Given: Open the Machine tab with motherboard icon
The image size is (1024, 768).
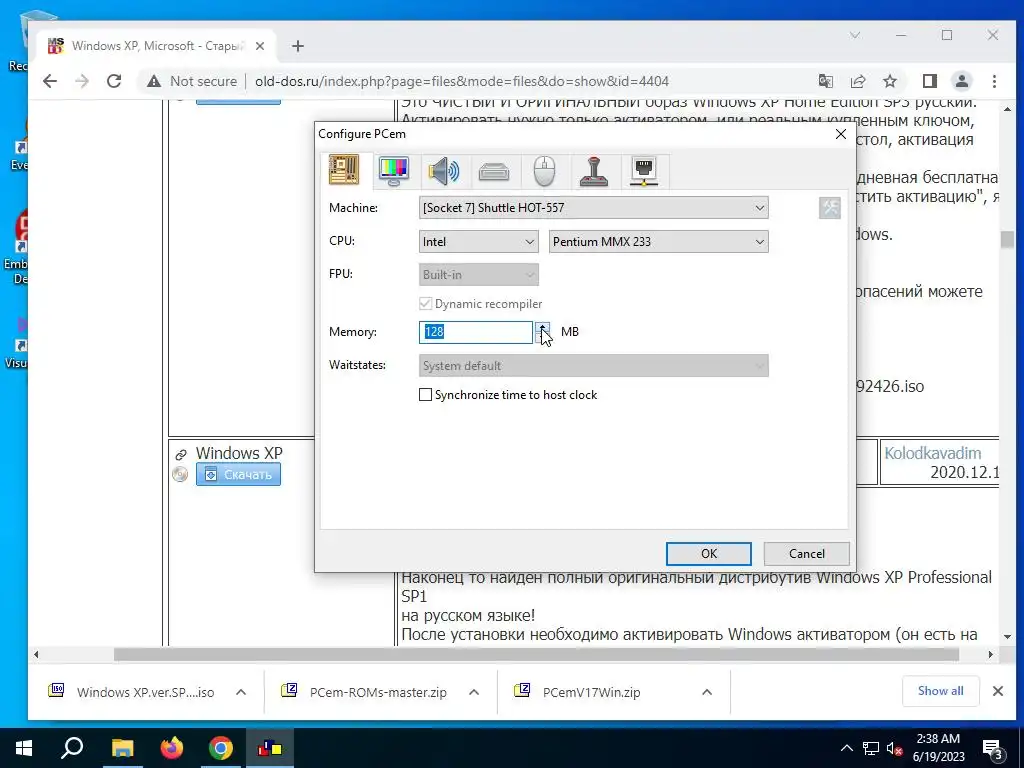Looking at the screenshot, I should pyautogui.click(x=344, y=170).
